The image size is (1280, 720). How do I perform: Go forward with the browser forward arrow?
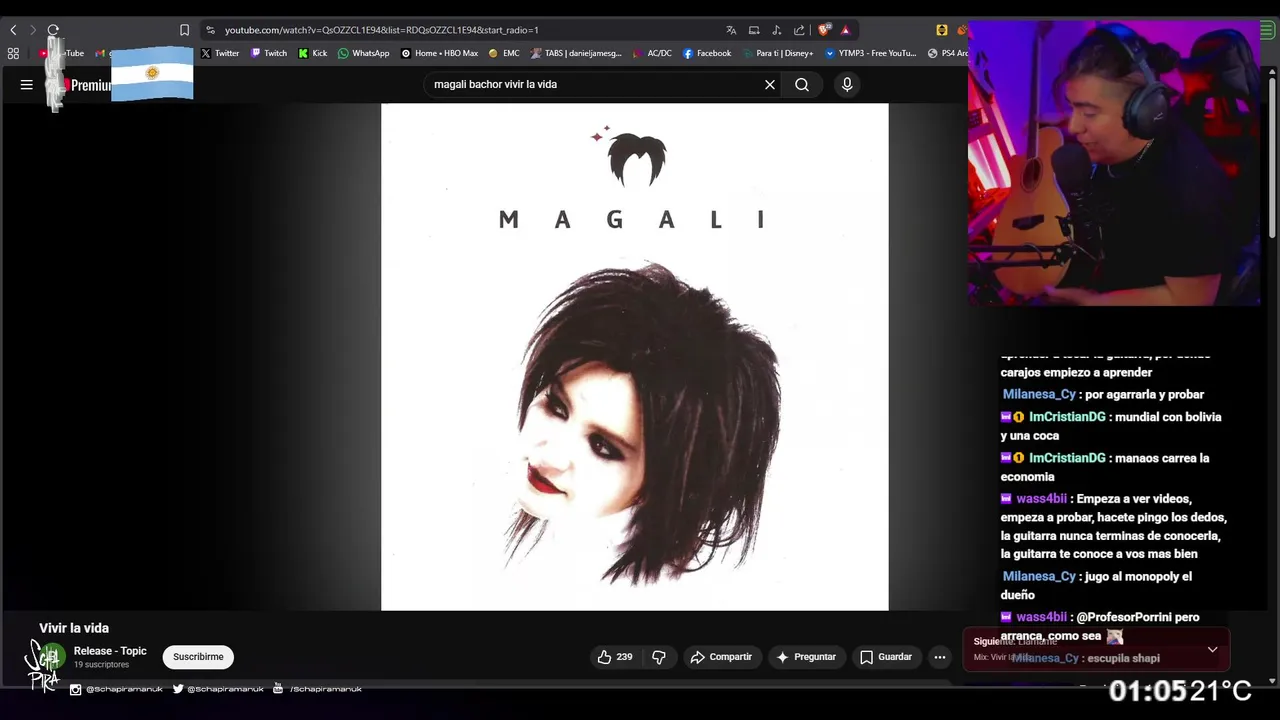point(33,30)
